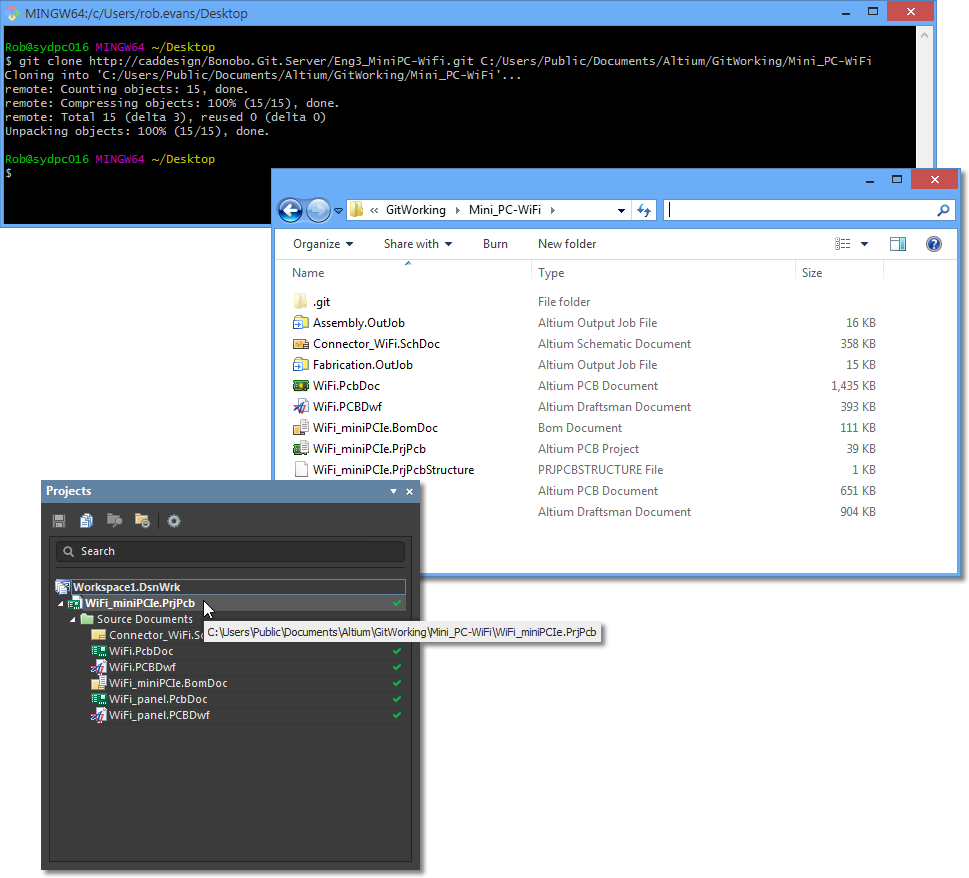Image resolution: width=969 pixels, height=878 pixels.
Task: Click the folder-with-gear icon in Projects toolbar
Action: [141, 520]
